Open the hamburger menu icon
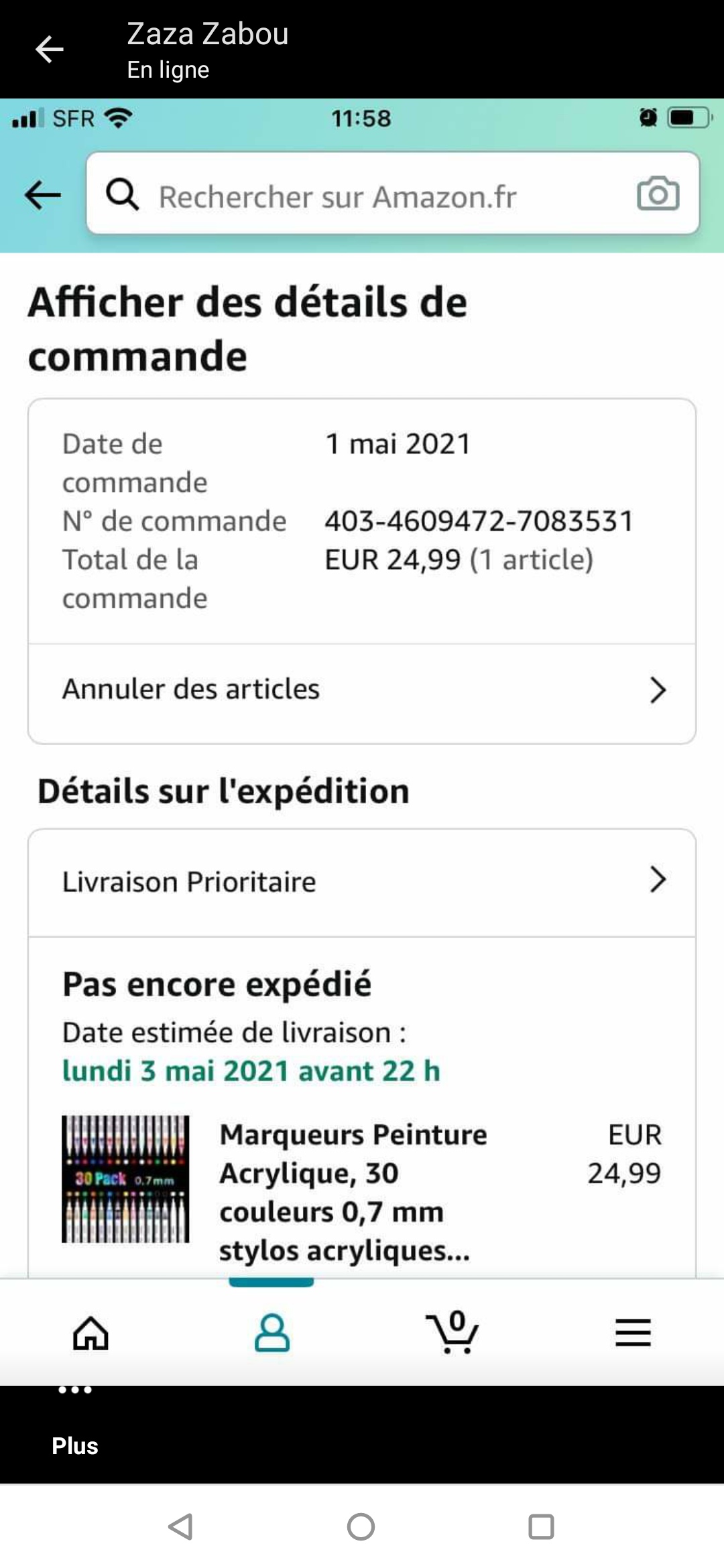Viewport: 724px width, 1568px height. (x=633, y=1332)
